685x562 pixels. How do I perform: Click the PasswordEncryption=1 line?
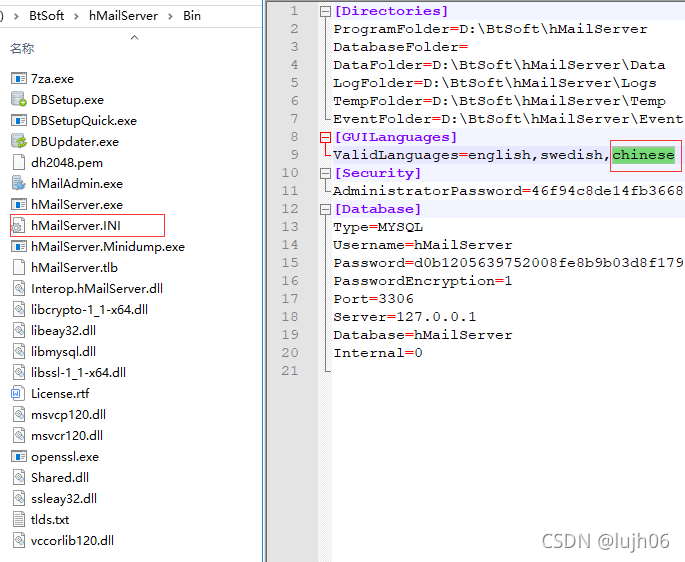coord(423,281)
